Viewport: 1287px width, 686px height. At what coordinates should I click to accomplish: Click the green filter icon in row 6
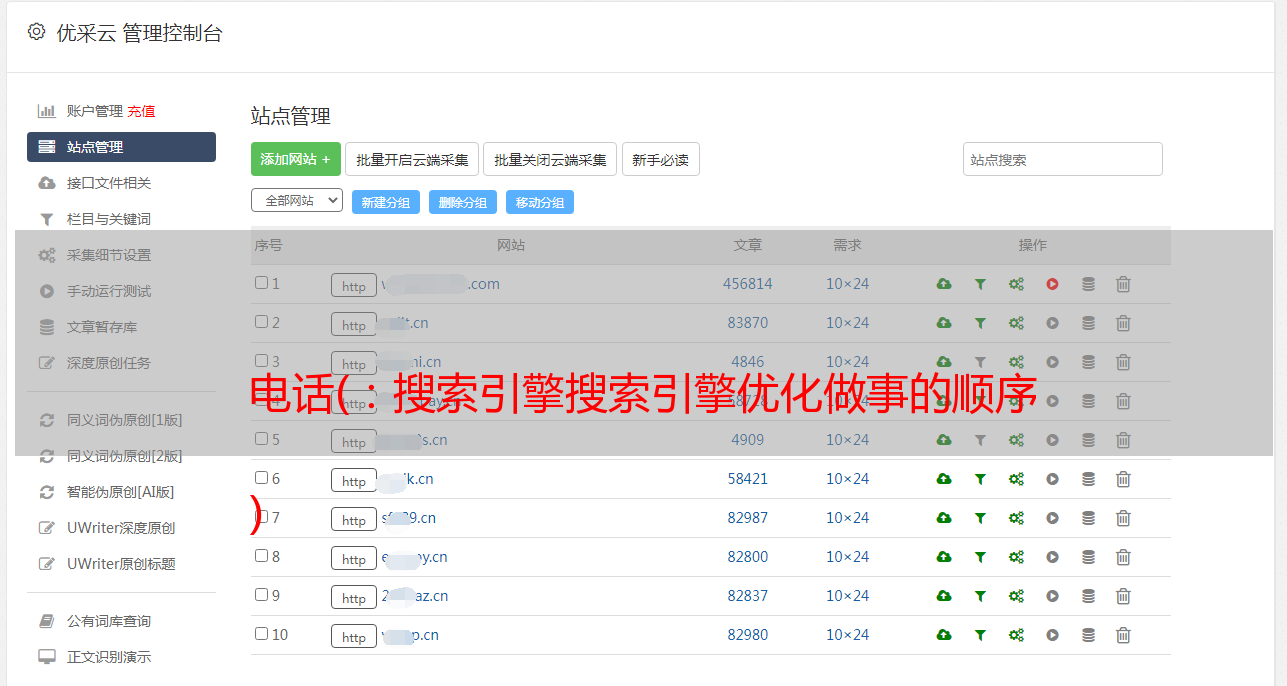(x=980, y=479)
